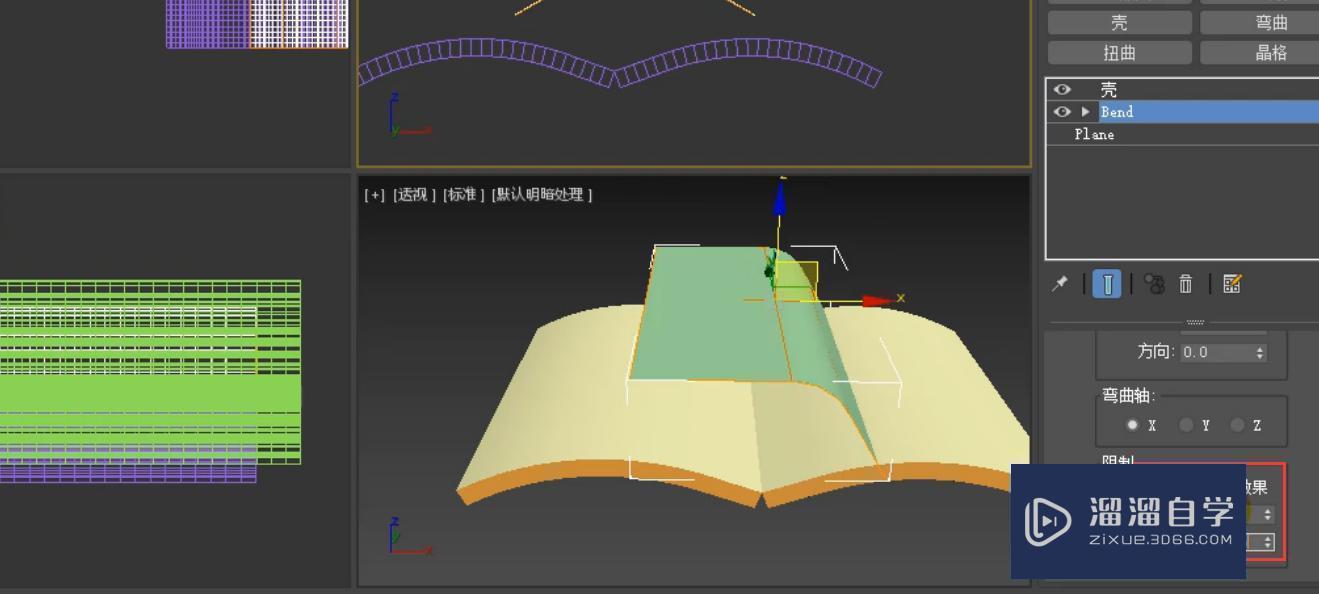Open Configure Modifier Sets icon
This screenshot has width=1319, height=594.
(1232, 284)
